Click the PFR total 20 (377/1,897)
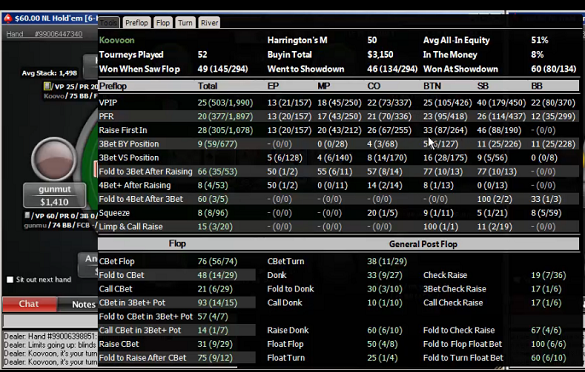The height and width of the screenshot is (372, 585). [225, 116]
